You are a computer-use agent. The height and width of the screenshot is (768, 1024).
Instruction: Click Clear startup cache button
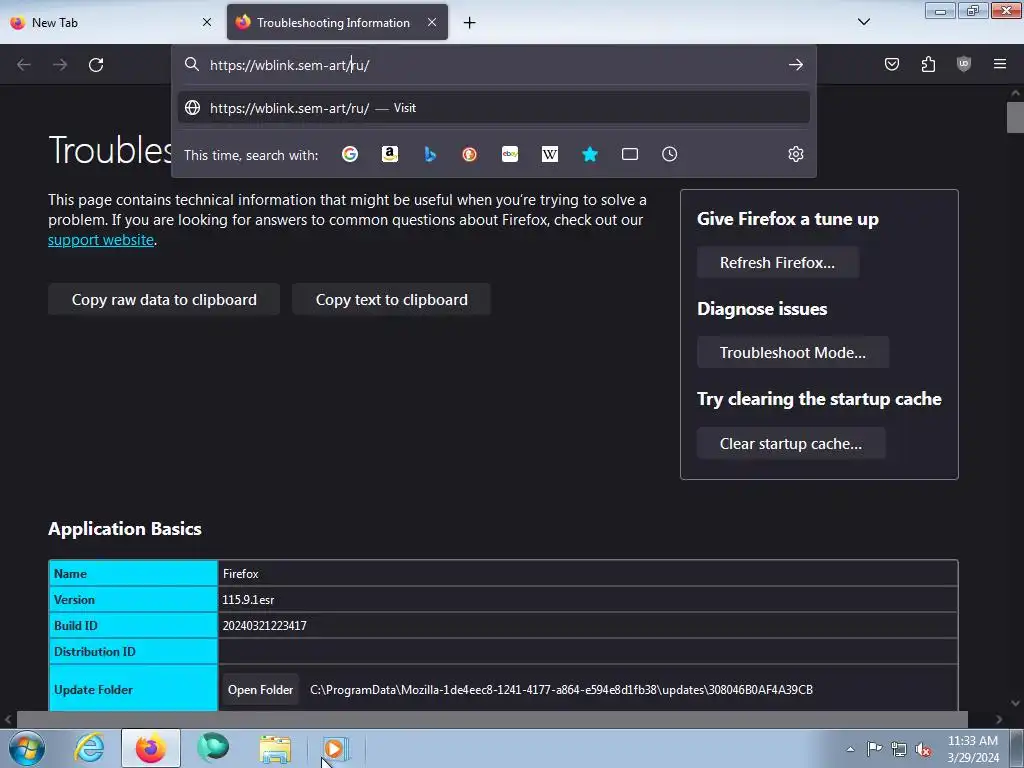click(791, 443)
